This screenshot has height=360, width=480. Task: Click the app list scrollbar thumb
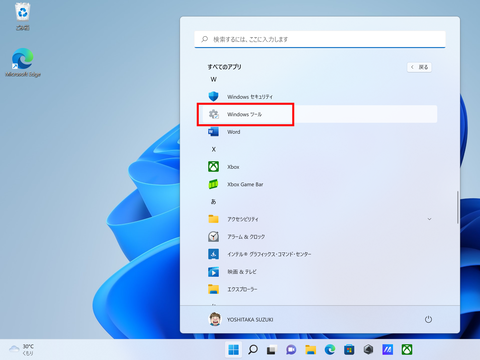[x=458, y=207]
